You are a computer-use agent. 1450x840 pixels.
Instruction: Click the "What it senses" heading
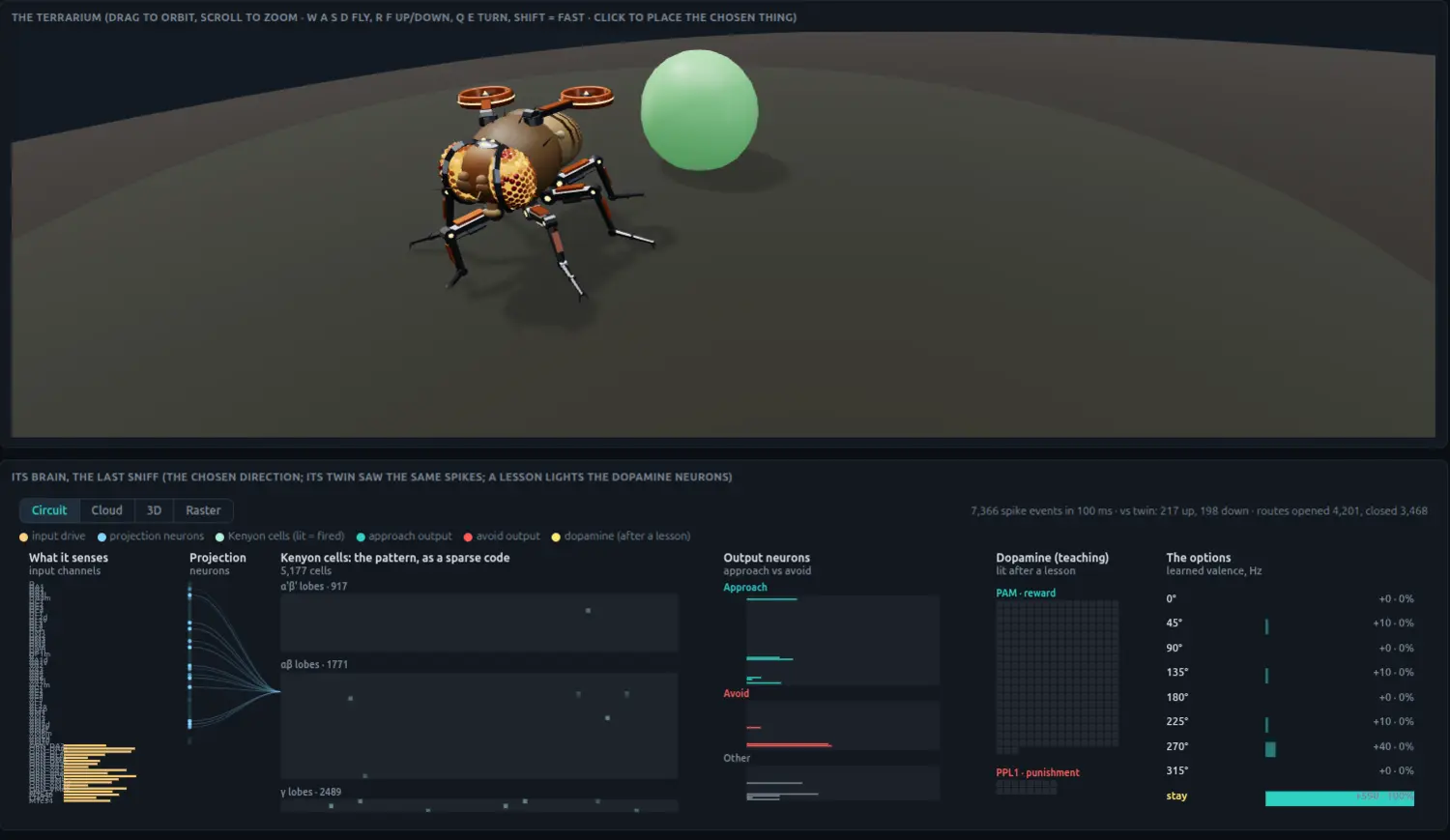69,558
